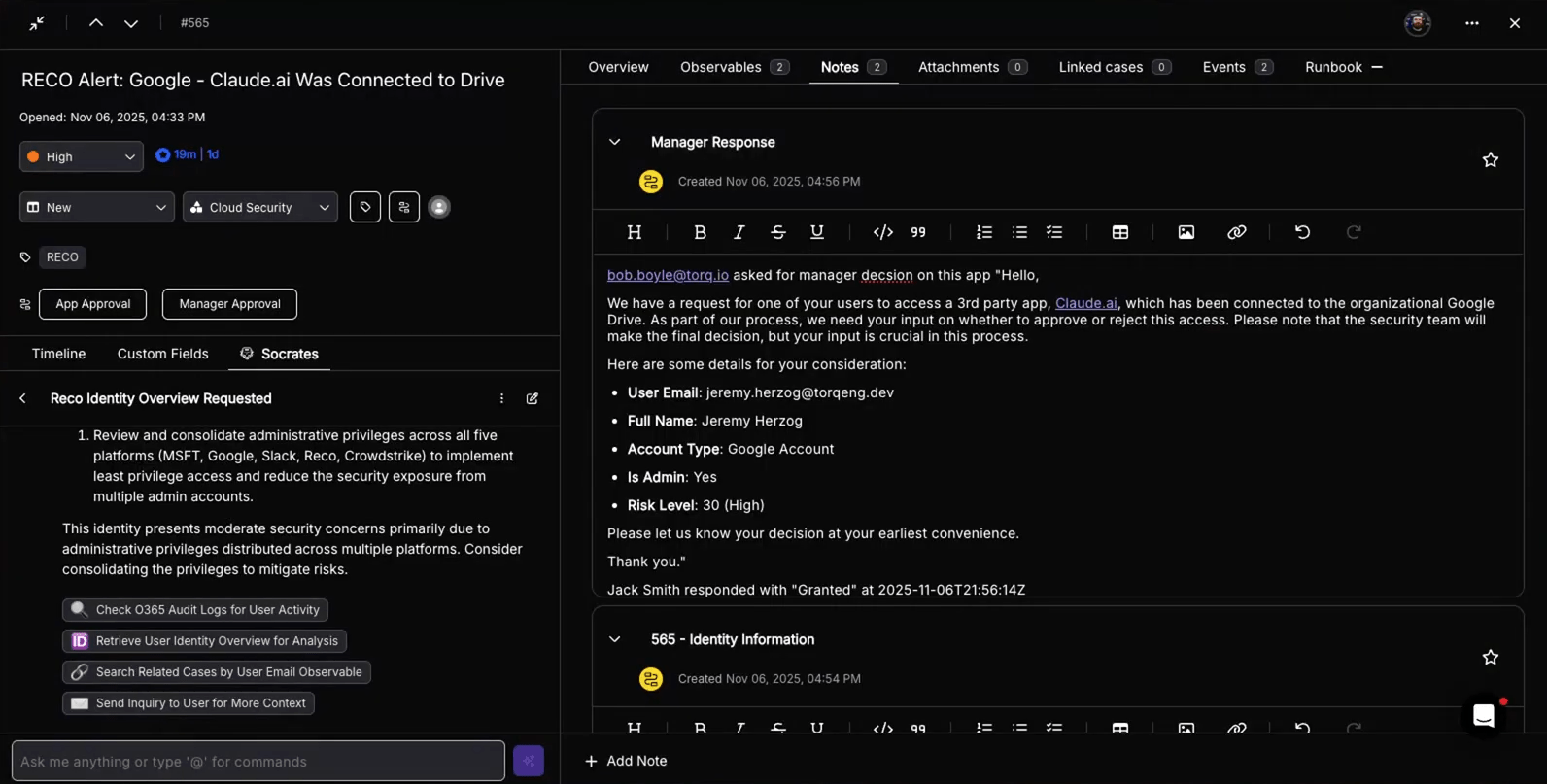Toggle bold formatting in Manager Response note
This screenshot has width=1547, height=784.
click(700, 232)
